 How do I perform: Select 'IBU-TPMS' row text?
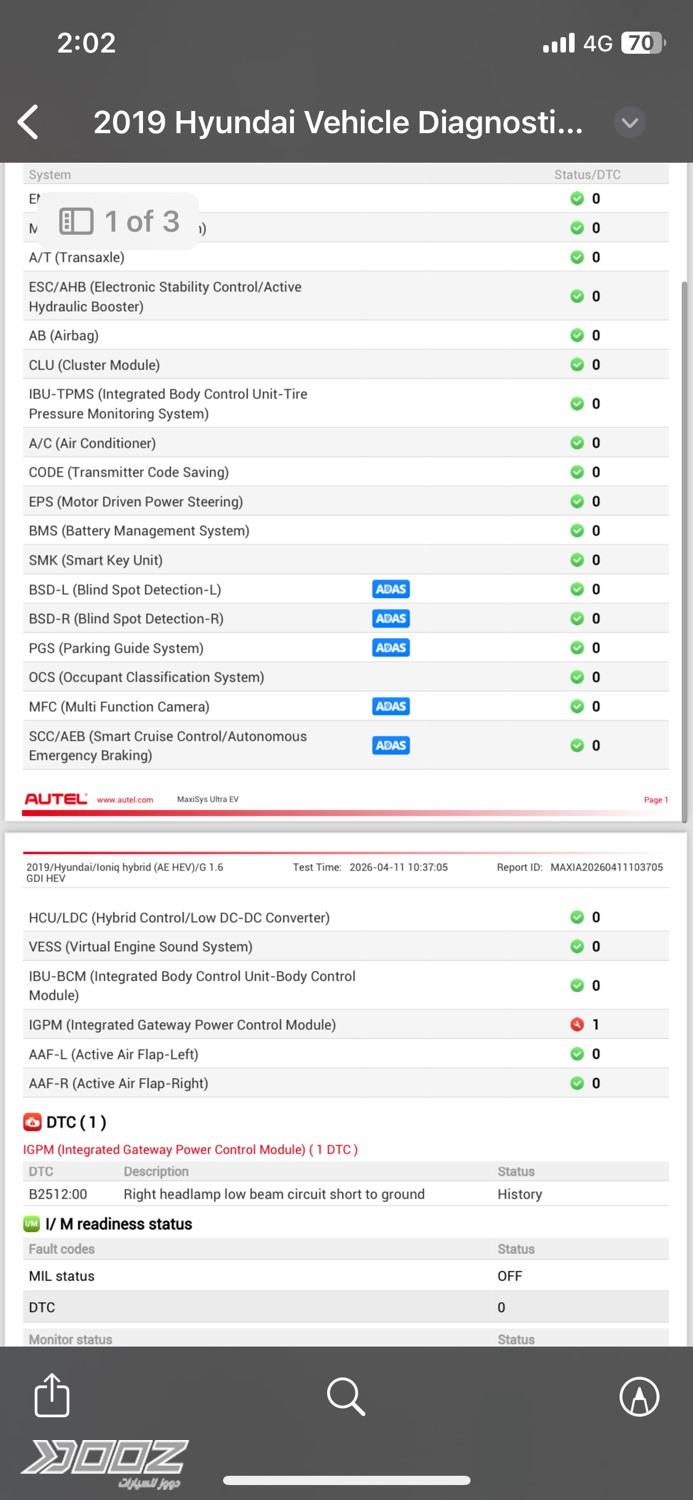(168, 403)
